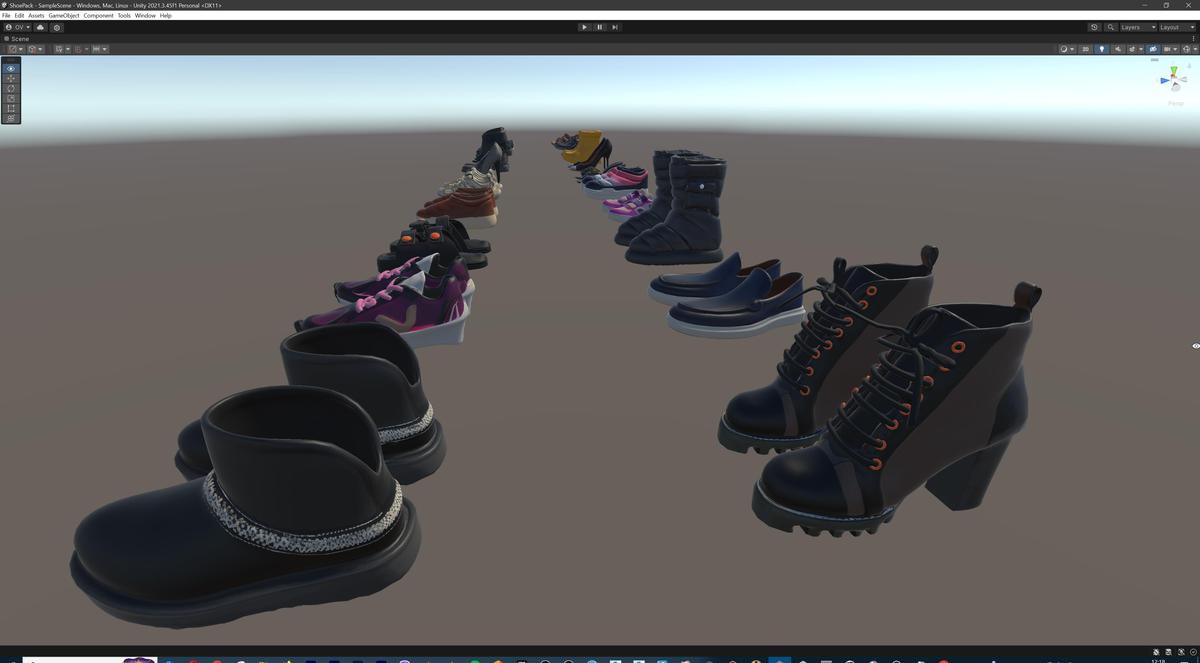Screen dimensions: 1200x663
Task: Activate the View/Hand tool
Action: 10,68
